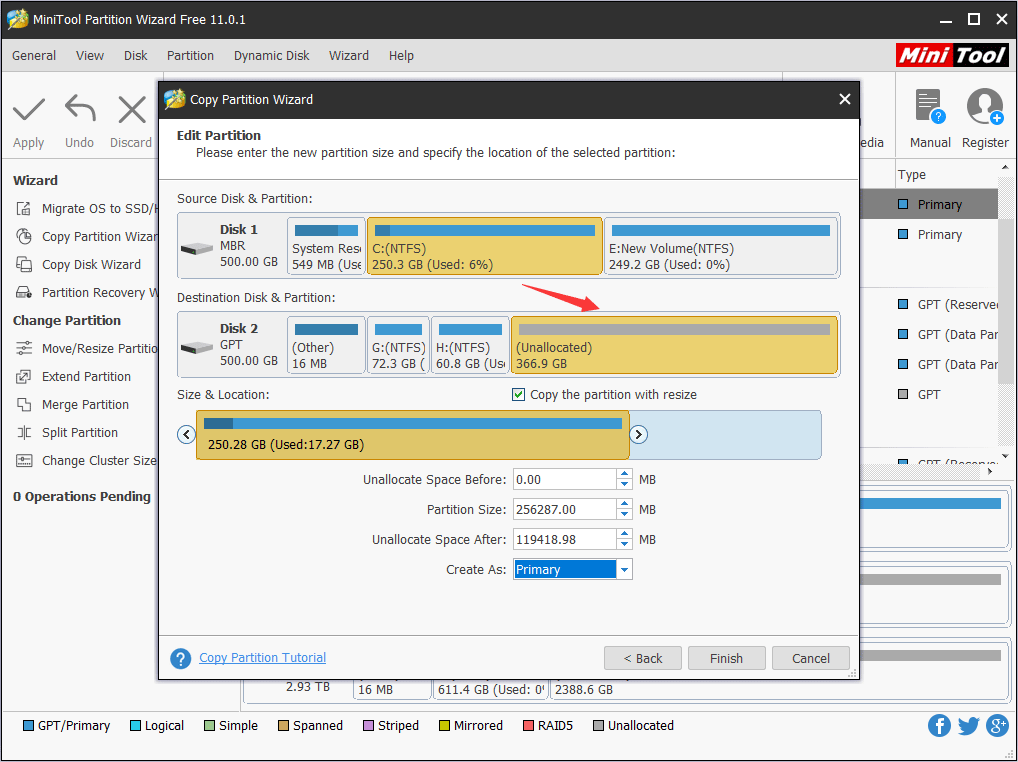Adjust Unallocate Space After stepper
This screenshot has height=762, width=1018.
625,540
